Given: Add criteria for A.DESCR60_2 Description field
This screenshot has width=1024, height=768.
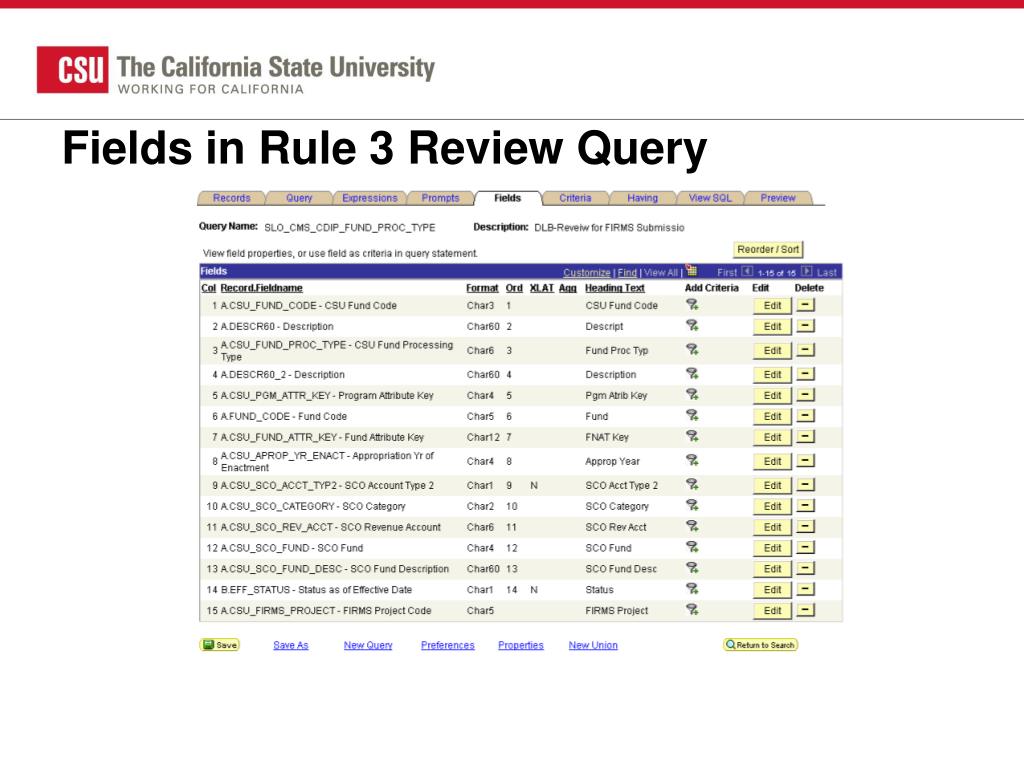Looking at the screenshot, I should pyautogui.click(x=692, y=374).
